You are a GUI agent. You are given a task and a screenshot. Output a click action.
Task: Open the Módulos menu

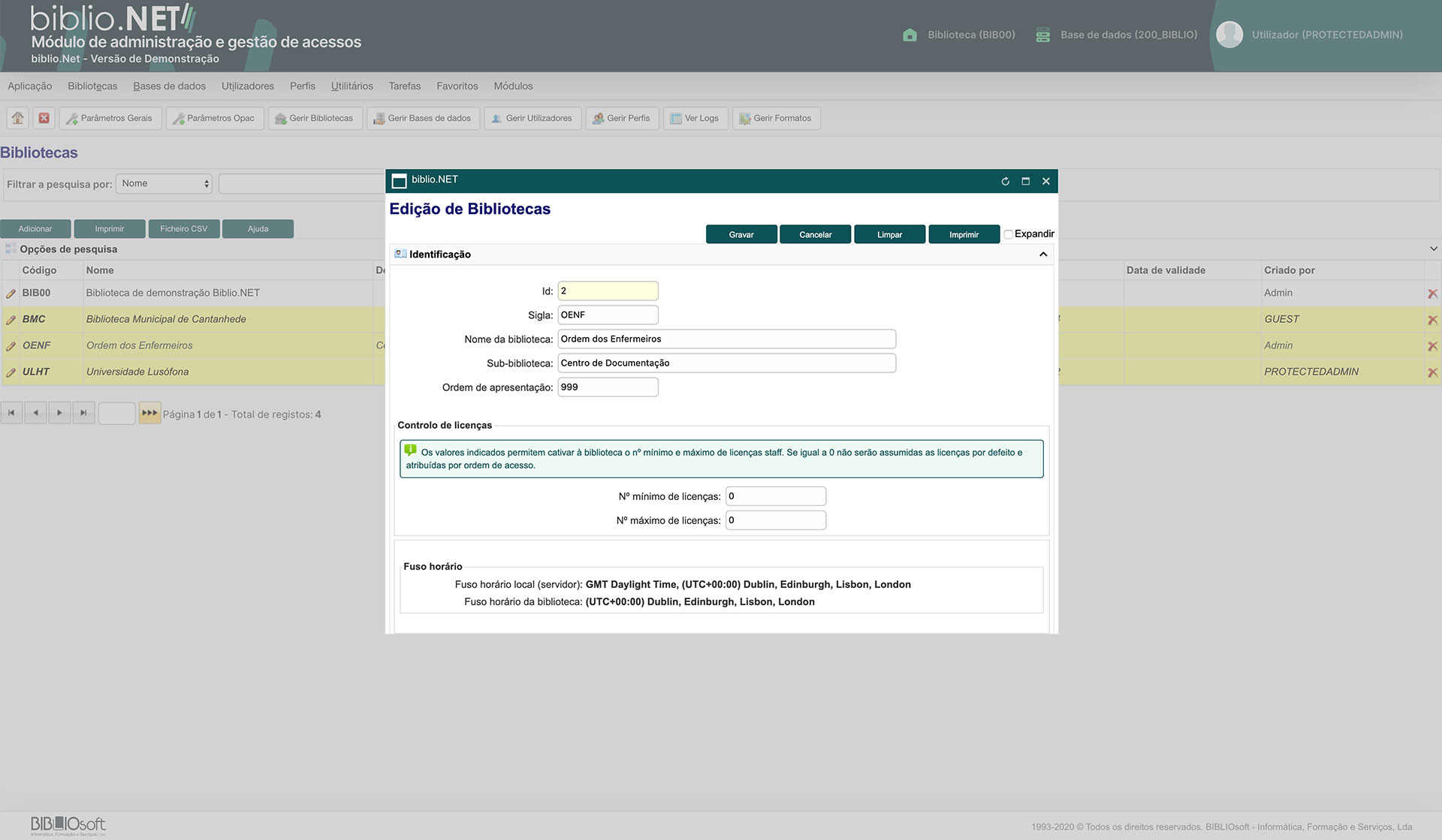pos(513,86)
